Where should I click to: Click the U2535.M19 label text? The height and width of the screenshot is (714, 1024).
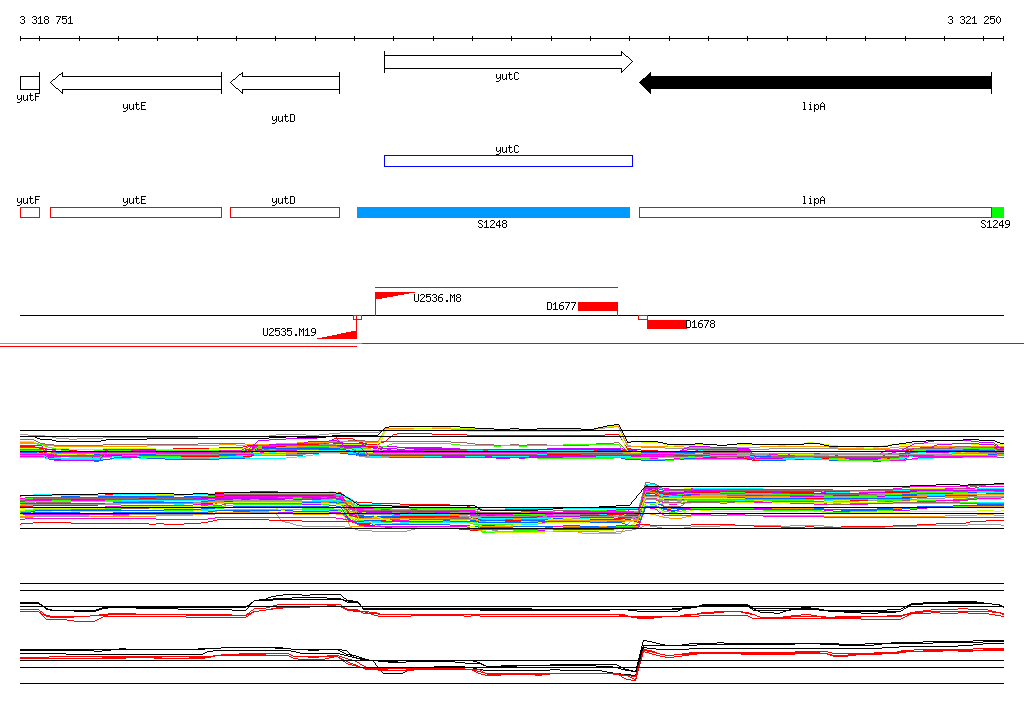coord(289,332)
